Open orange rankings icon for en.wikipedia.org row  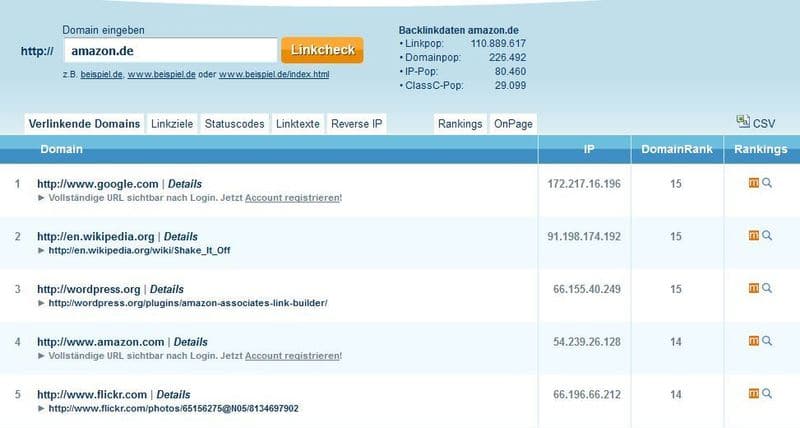754,235
